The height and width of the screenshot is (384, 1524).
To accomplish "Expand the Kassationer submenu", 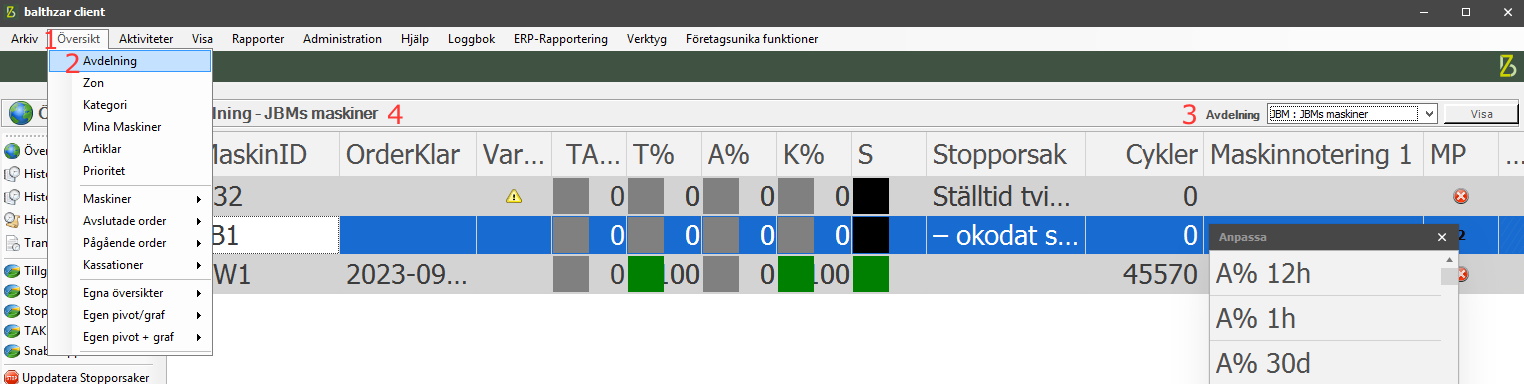I will coord(130,265).
